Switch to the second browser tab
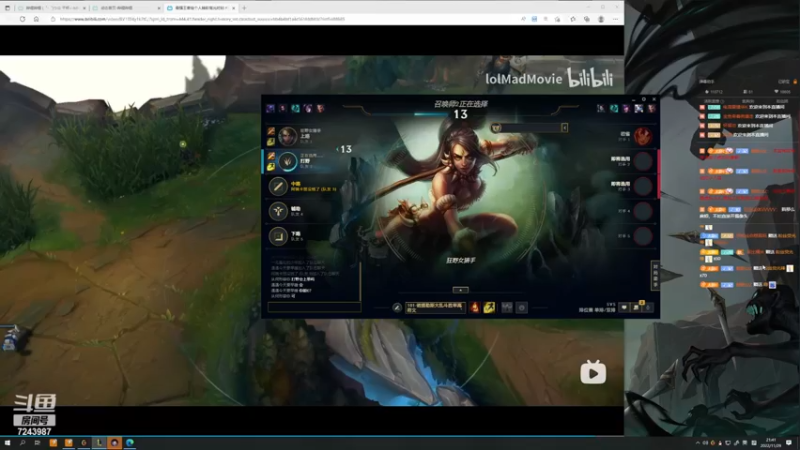The image size is (800, 450). tap(126, 8)
